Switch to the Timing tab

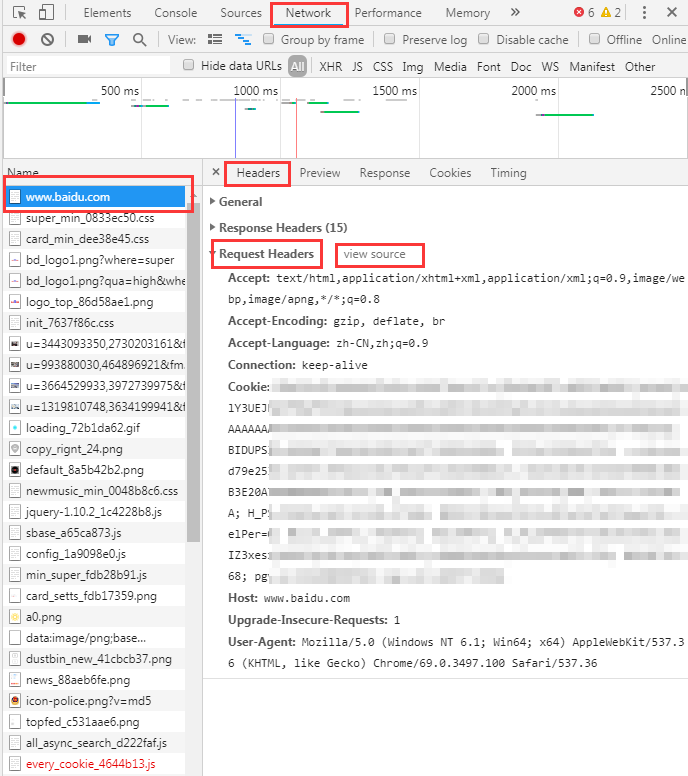pyautogui.click(x=508, y=173)
